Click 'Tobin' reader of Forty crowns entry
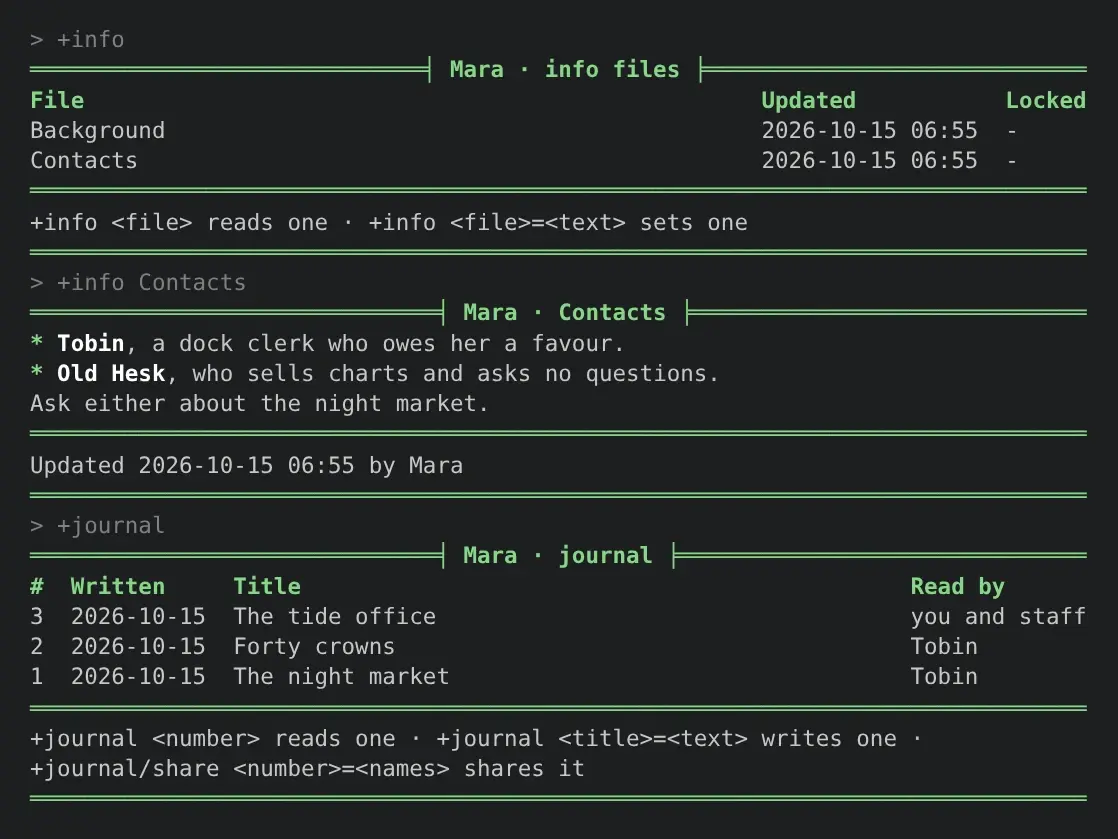The width and height of the screenshot is (1118, 839). [x=944, y=647]
